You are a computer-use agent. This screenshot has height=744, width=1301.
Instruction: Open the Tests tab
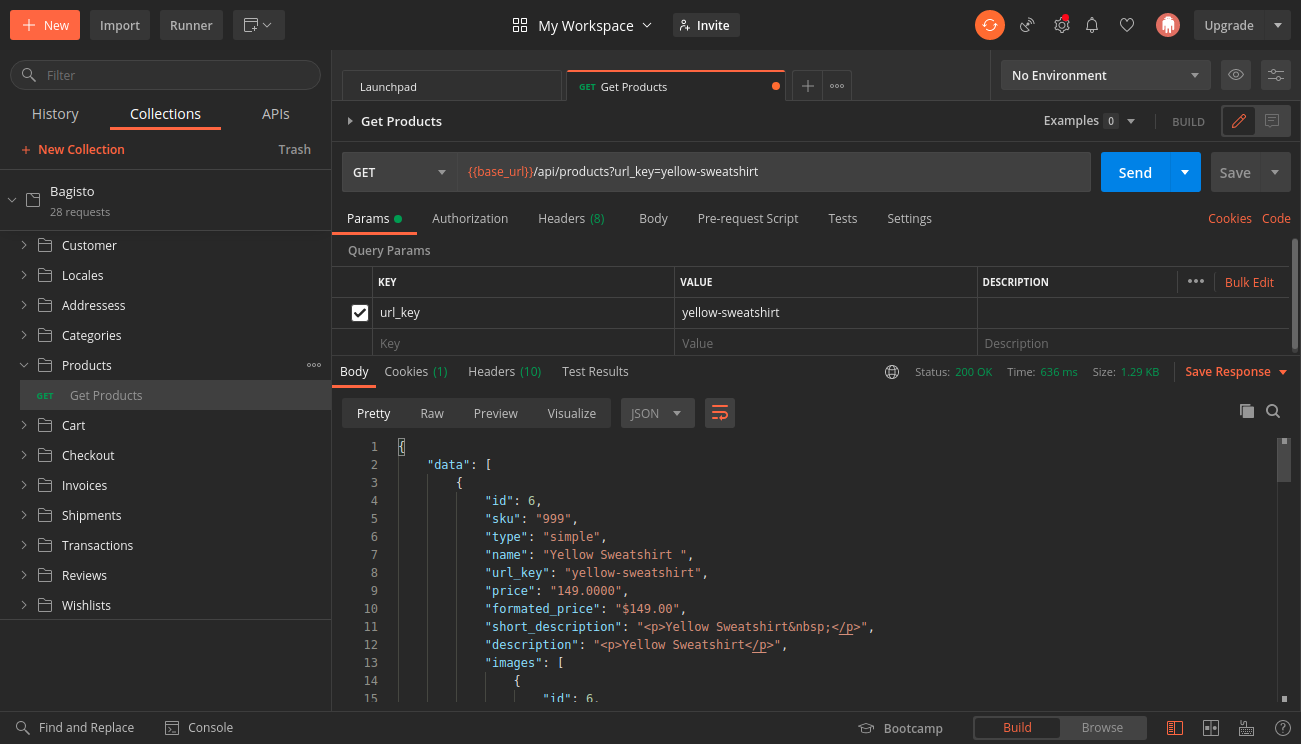(x=843, y=218)
